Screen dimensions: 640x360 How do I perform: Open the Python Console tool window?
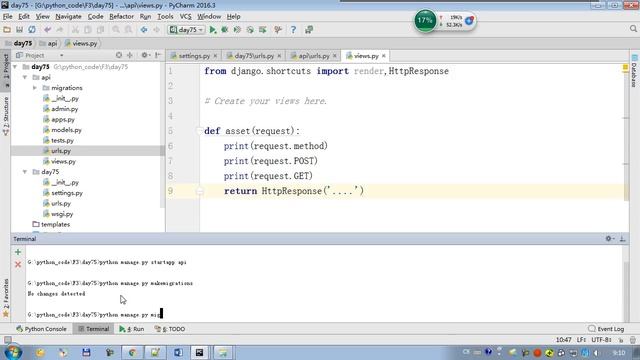[41, 329]
